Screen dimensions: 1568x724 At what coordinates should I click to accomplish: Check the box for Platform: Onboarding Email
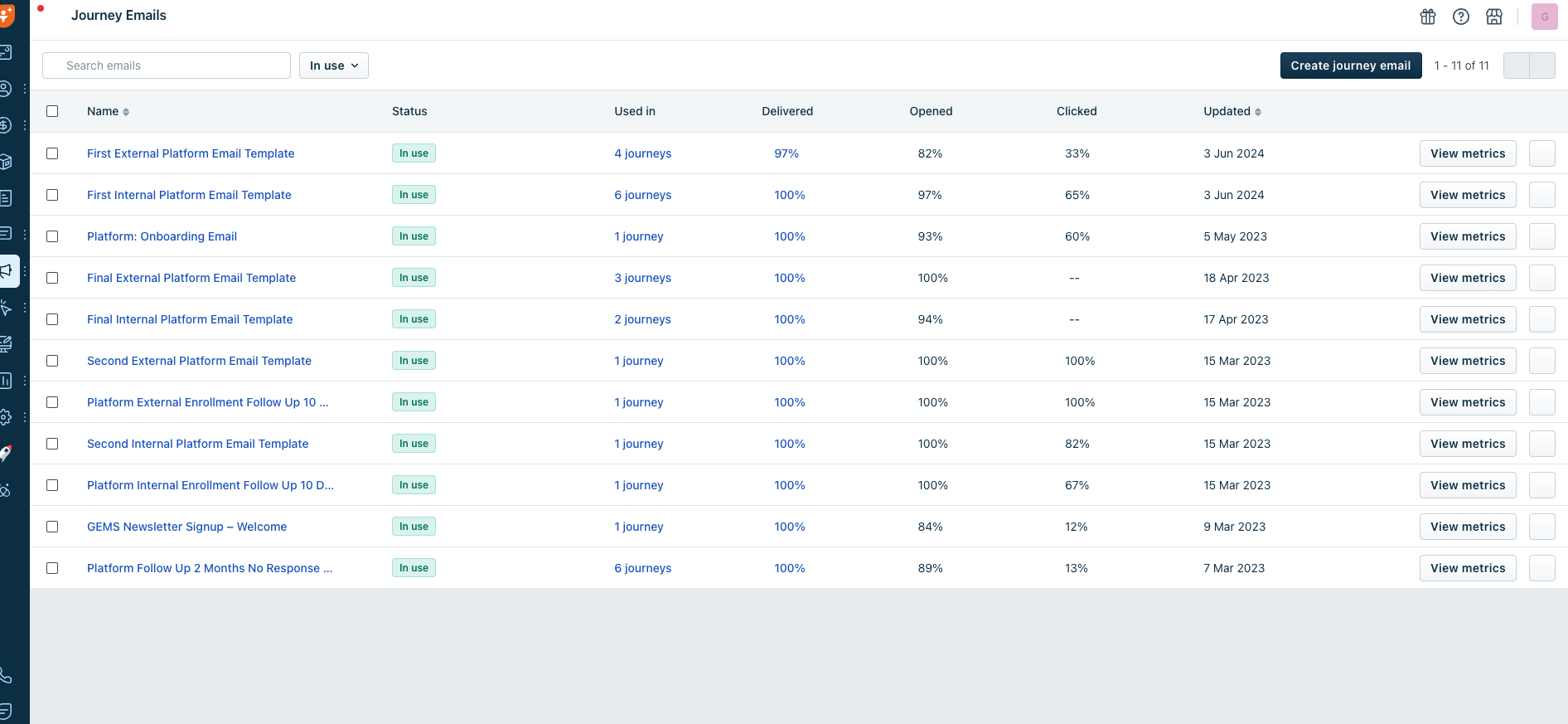click(x=52, y=236)
